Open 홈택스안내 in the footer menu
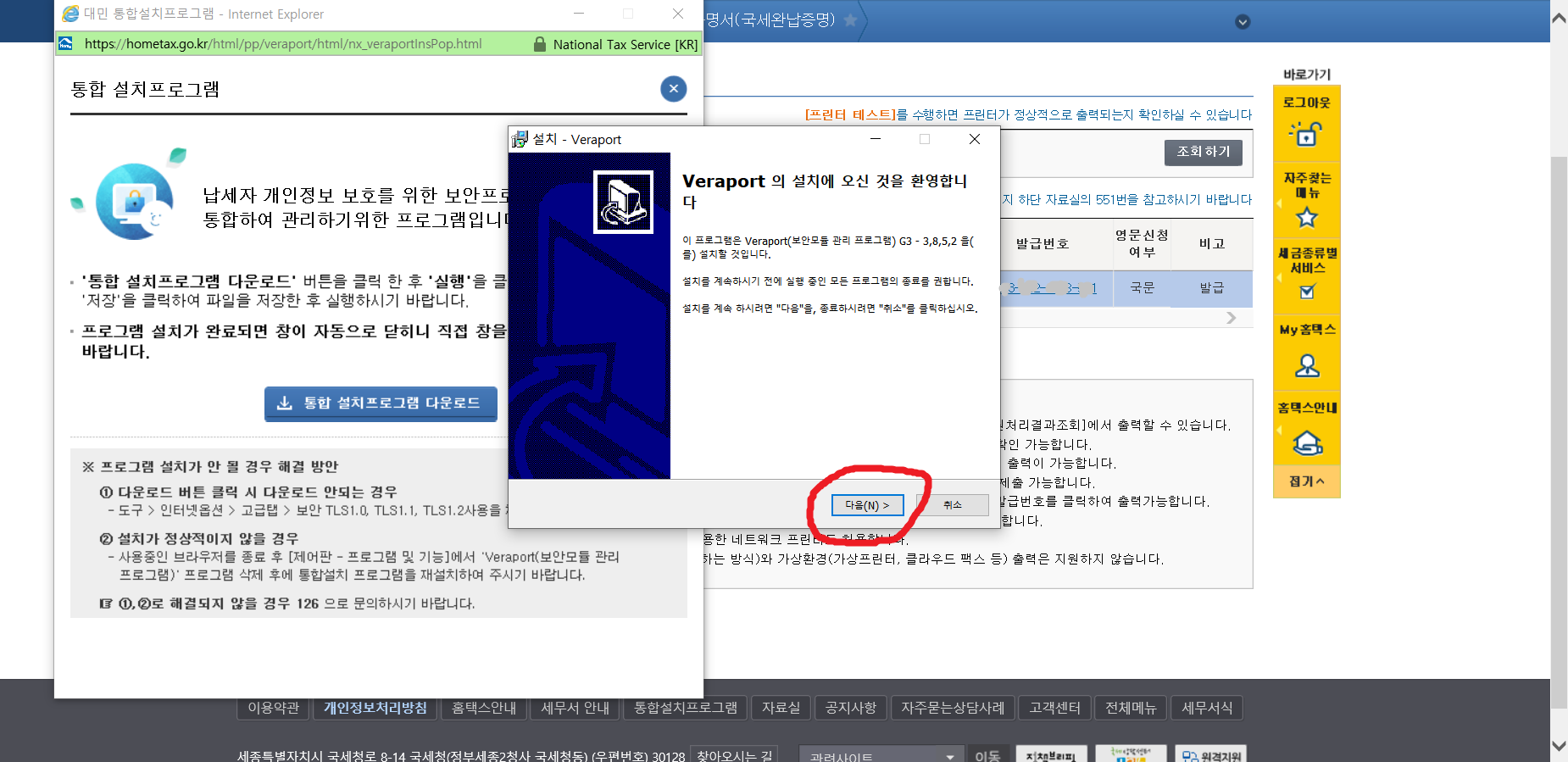The image size is (1568, 762). pos(484,708)
